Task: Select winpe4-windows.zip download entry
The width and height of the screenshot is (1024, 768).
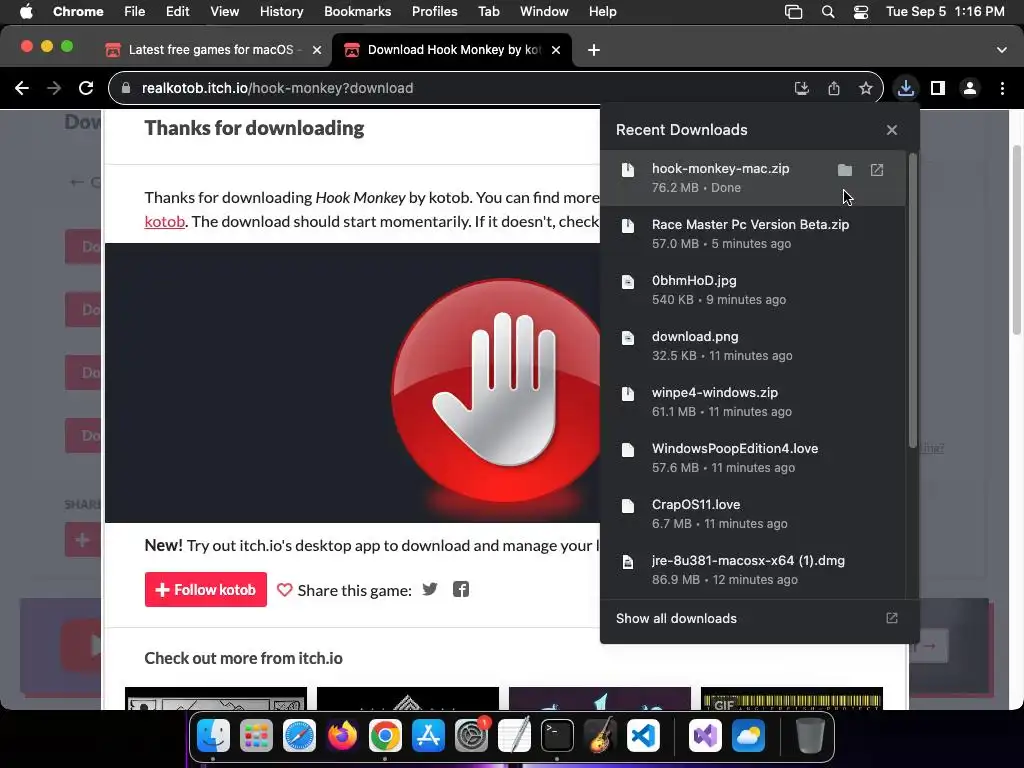Action: tap(752, 402)
